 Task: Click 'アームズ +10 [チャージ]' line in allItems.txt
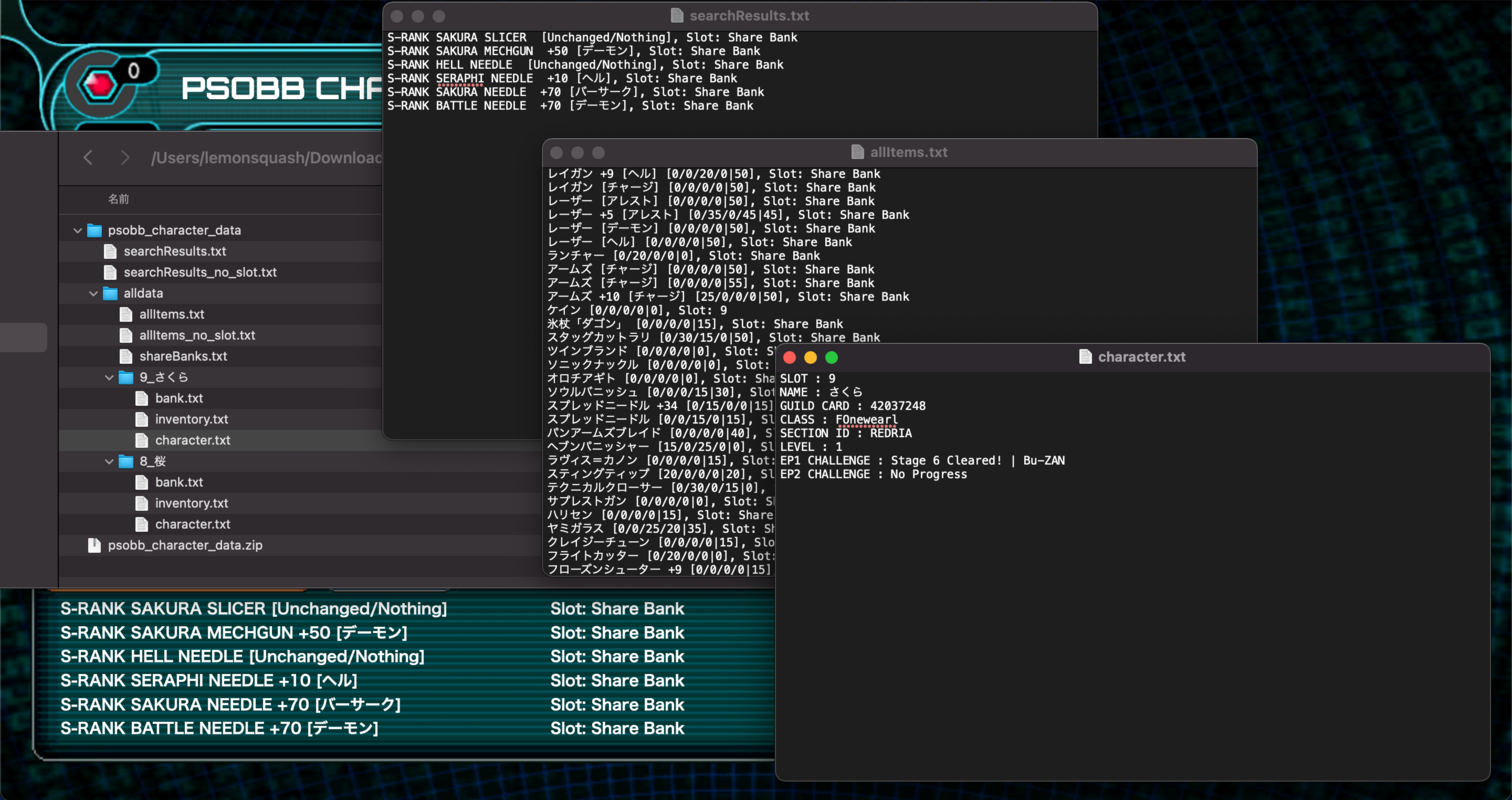pyautogui.click(x=728, y=297)
